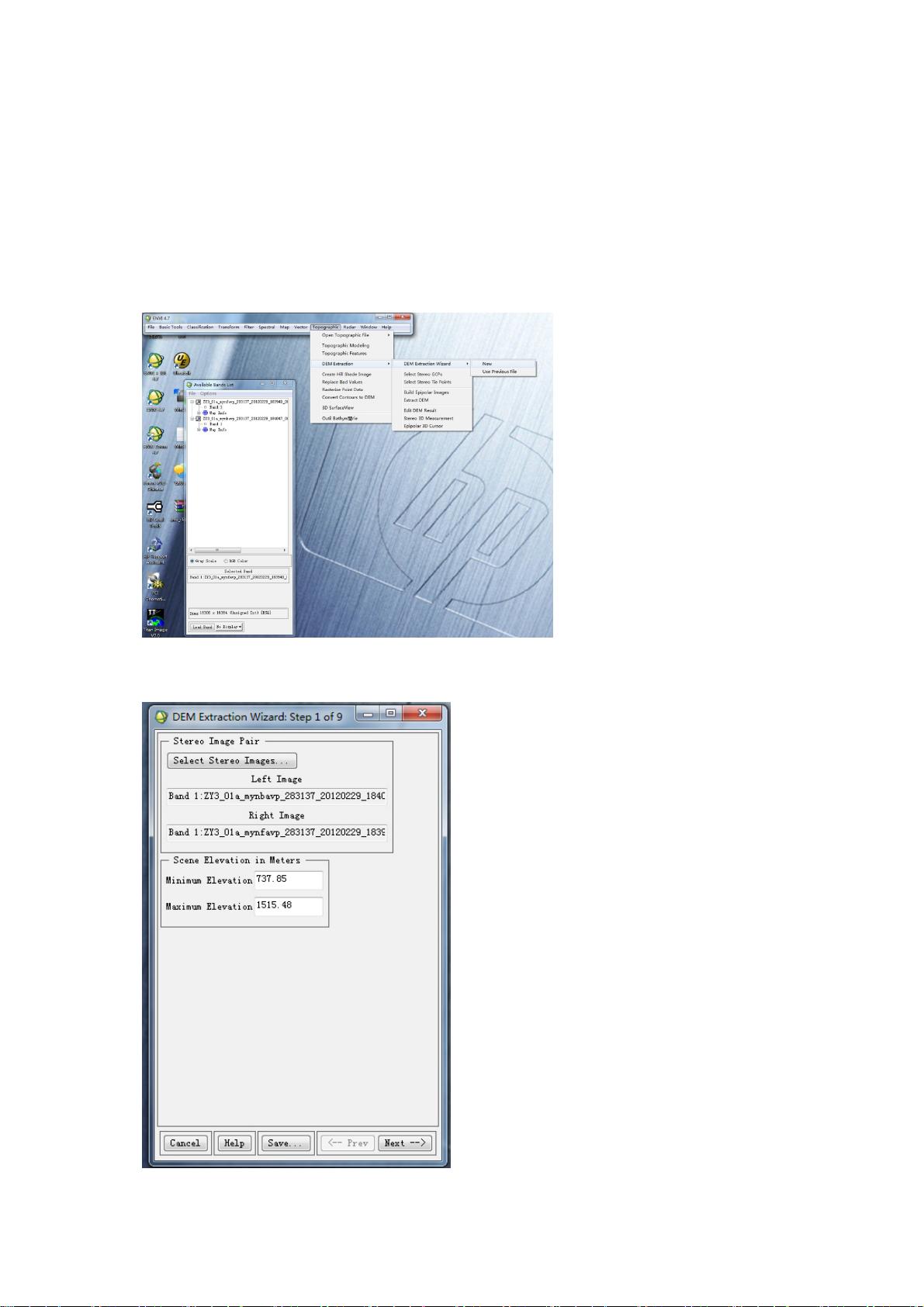Click the second Map Info globe icon
924x1307 pixels.
[x=205, y=430]
